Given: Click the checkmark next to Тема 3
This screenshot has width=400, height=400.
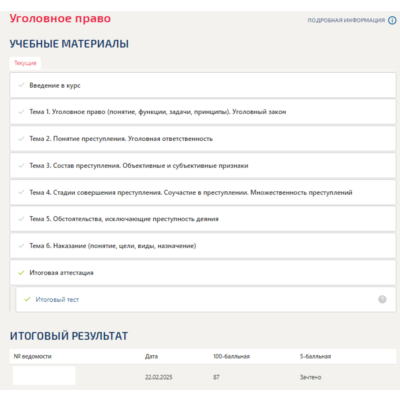Looking at the screenshot, I should (x=21, y=166).
